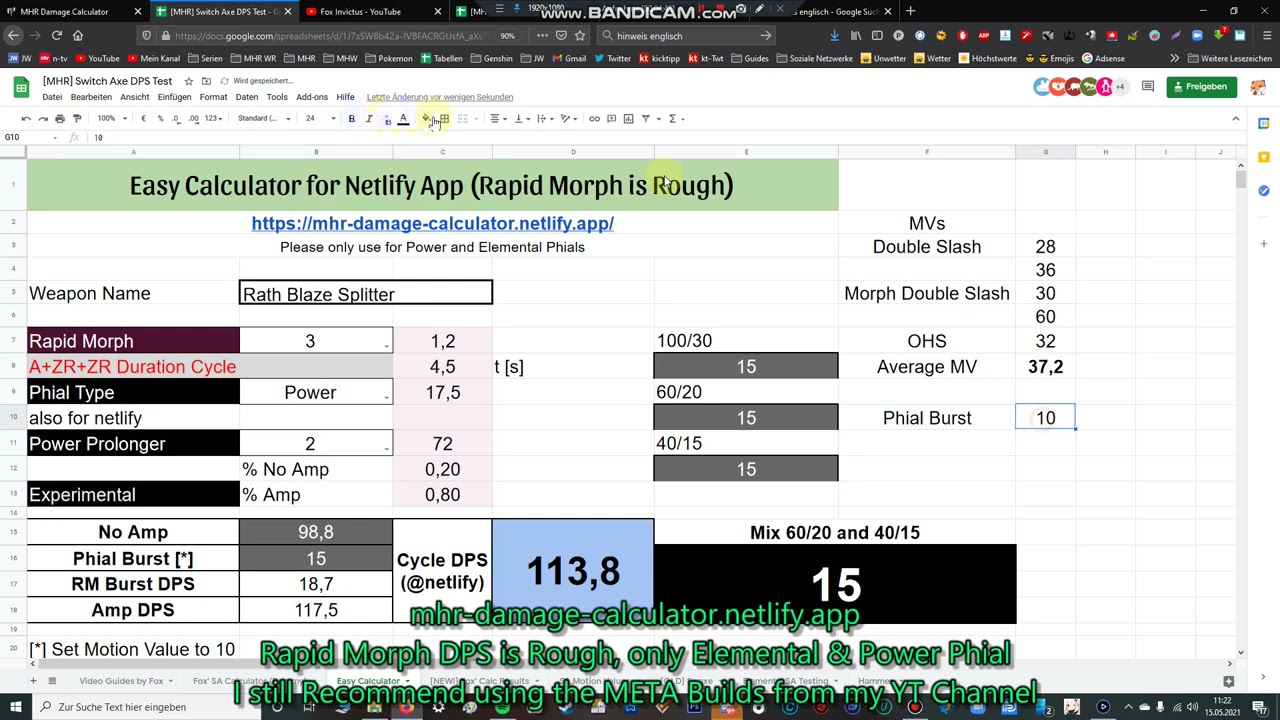Click the browser home icon
The width and height of the screenshot is (1280, 720).
pyautogui.click(x=78, y=36)
